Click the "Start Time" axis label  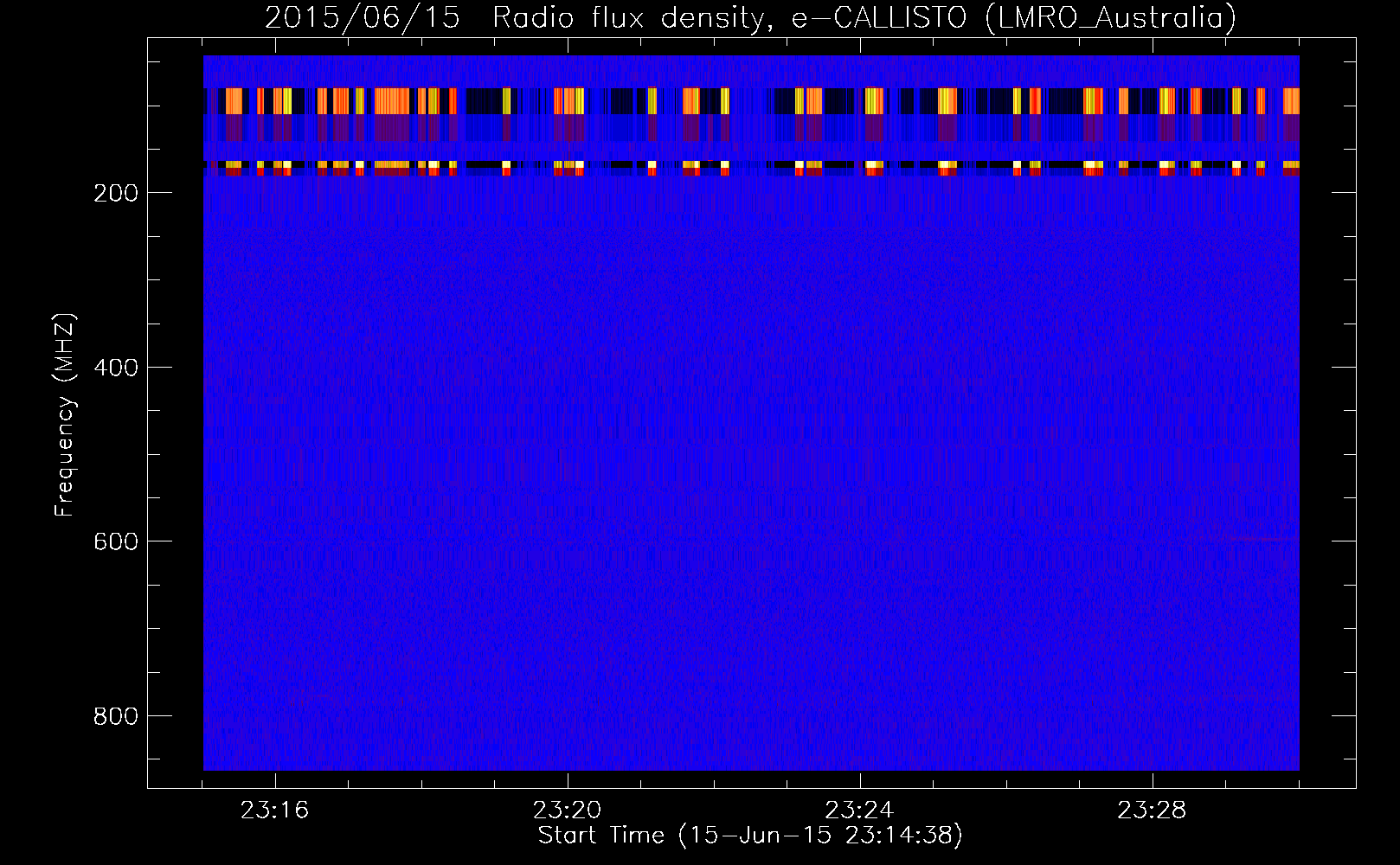point(750,836)
